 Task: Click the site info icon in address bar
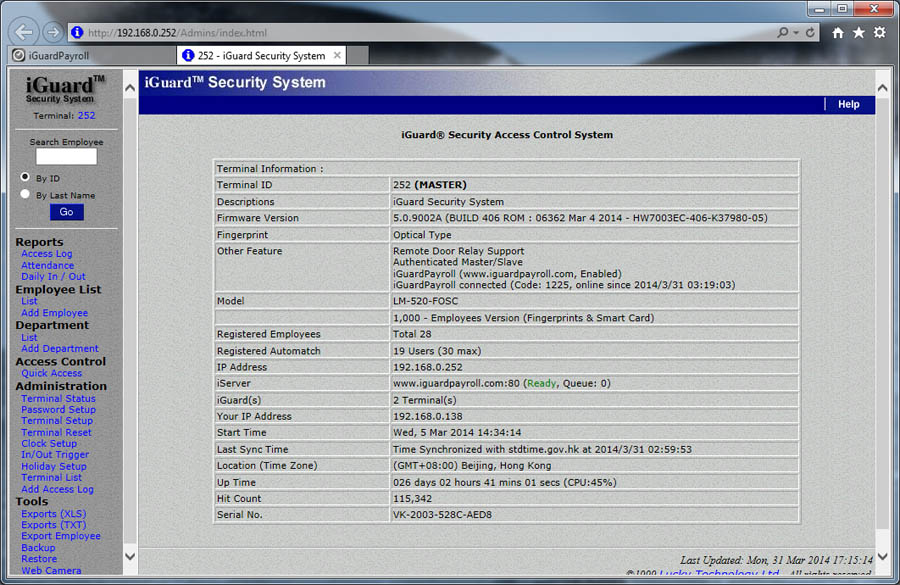(77, 33)
